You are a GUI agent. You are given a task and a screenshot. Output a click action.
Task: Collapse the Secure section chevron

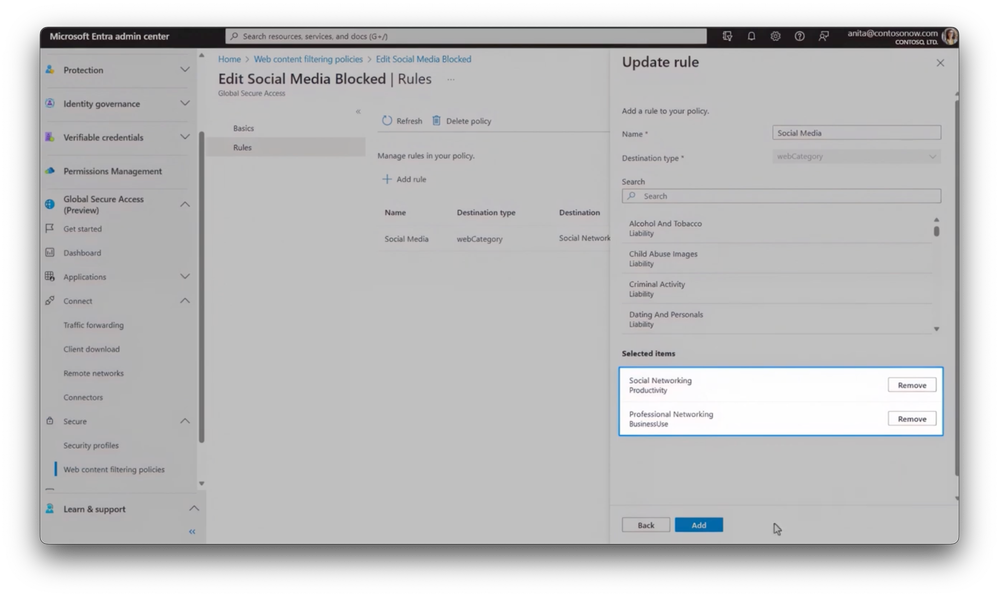point(185,421)
